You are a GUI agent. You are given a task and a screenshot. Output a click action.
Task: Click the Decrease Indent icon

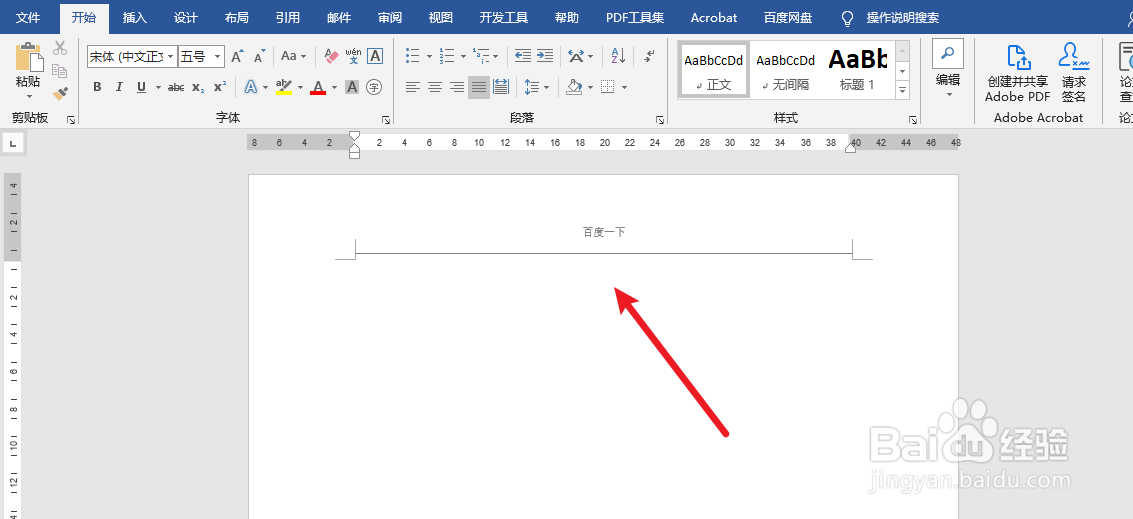pyautogui.click(x=522, y=56)
